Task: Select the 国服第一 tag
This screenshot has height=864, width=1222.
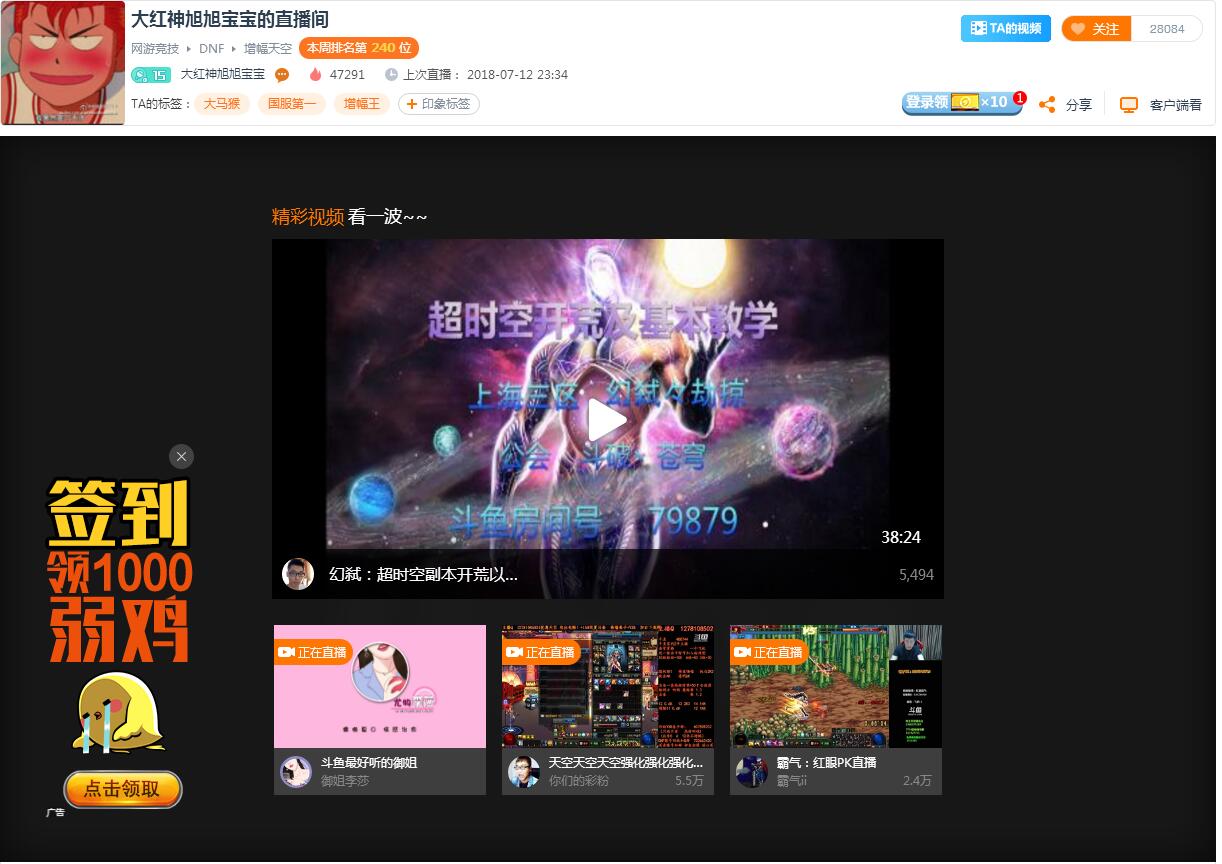Action: [292, 104]
